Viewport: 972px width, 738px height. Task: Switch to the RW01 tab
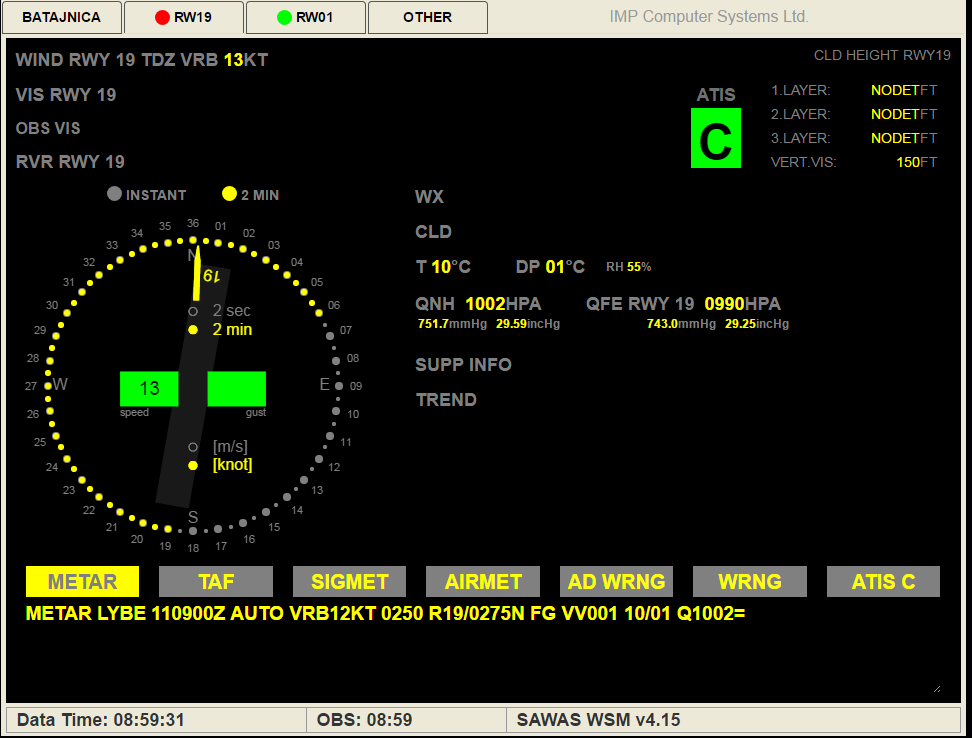coord(305,18)
